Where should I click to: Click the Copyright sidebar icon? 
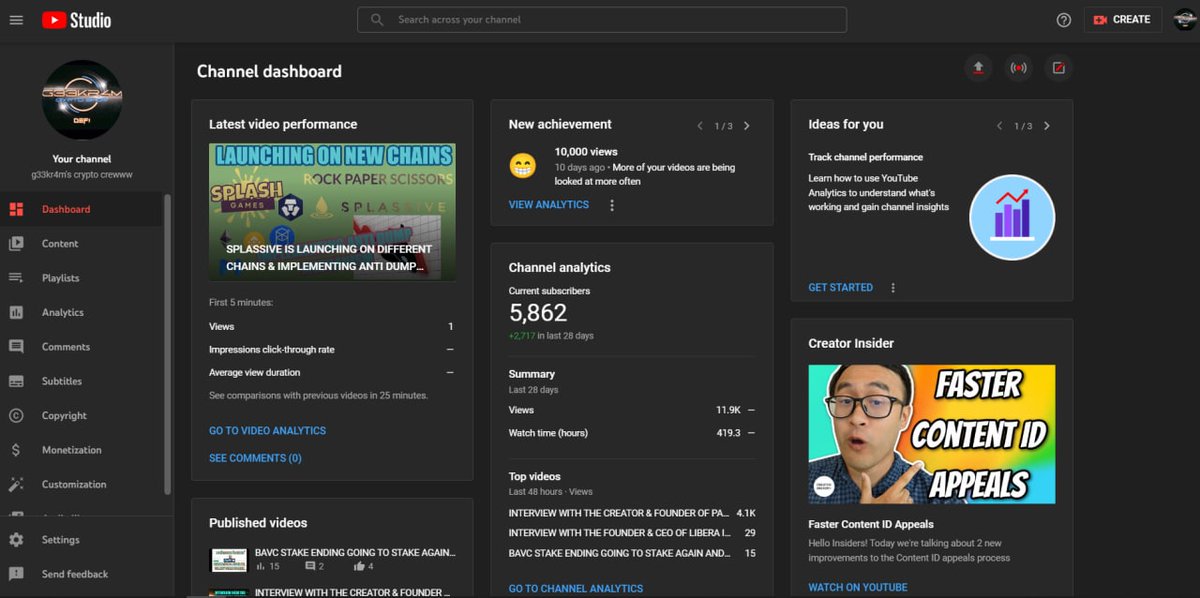pyautogui.click(x=16, y=416)
